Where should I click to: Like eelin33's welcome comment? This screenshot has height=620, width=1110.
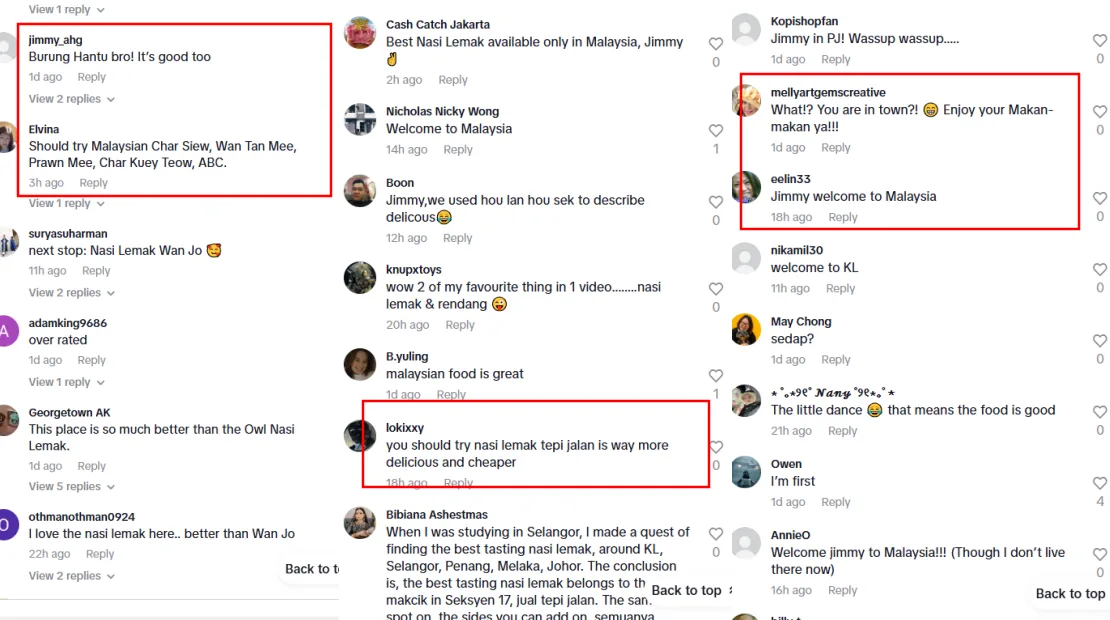click(x=1099, y=199)
